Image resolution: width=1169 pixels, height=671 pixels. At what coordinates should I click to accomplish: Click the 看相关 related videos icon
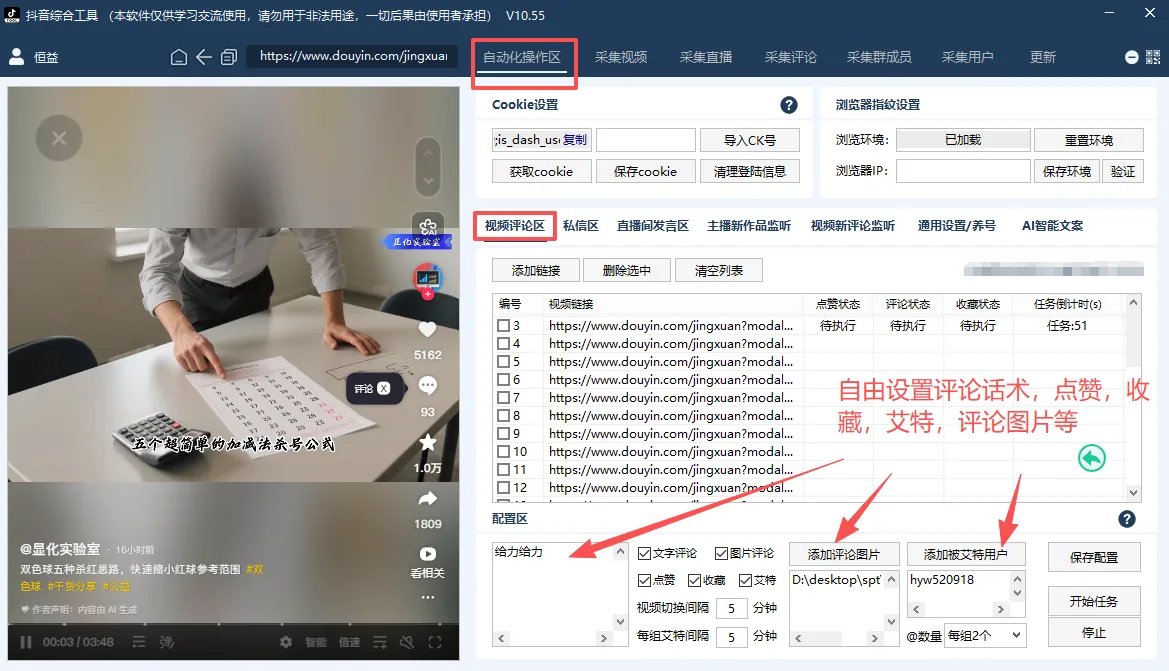428,554
